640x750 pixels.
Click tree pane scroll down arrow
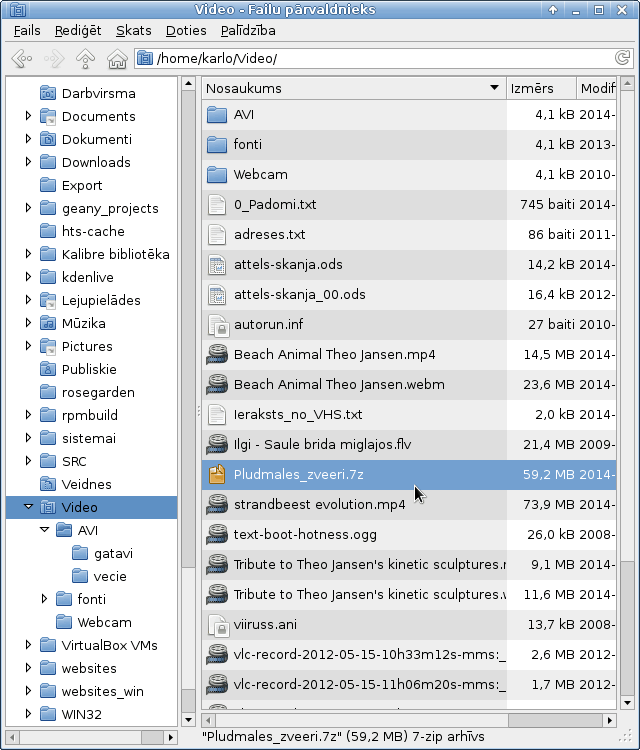pyautogui.click(x=188, y=719)
